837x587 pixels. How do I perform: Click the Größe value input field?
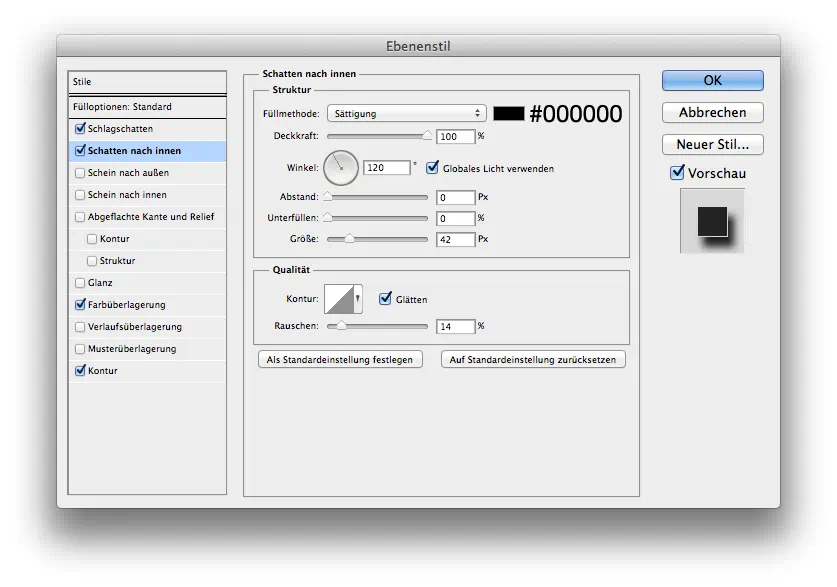tap(454, 239)
